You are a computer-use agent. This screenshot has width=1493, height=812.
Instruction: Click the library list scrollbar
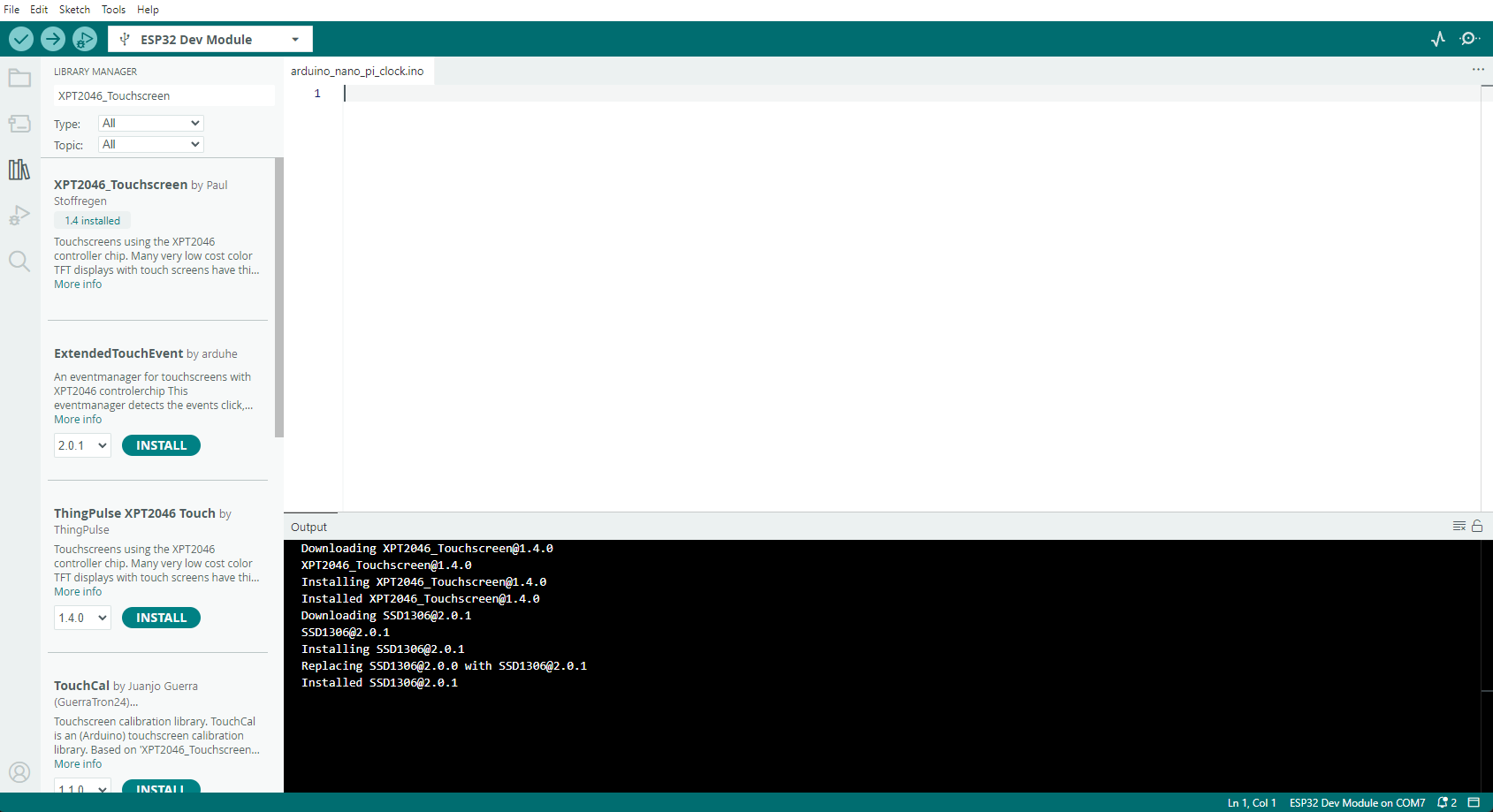279,297
